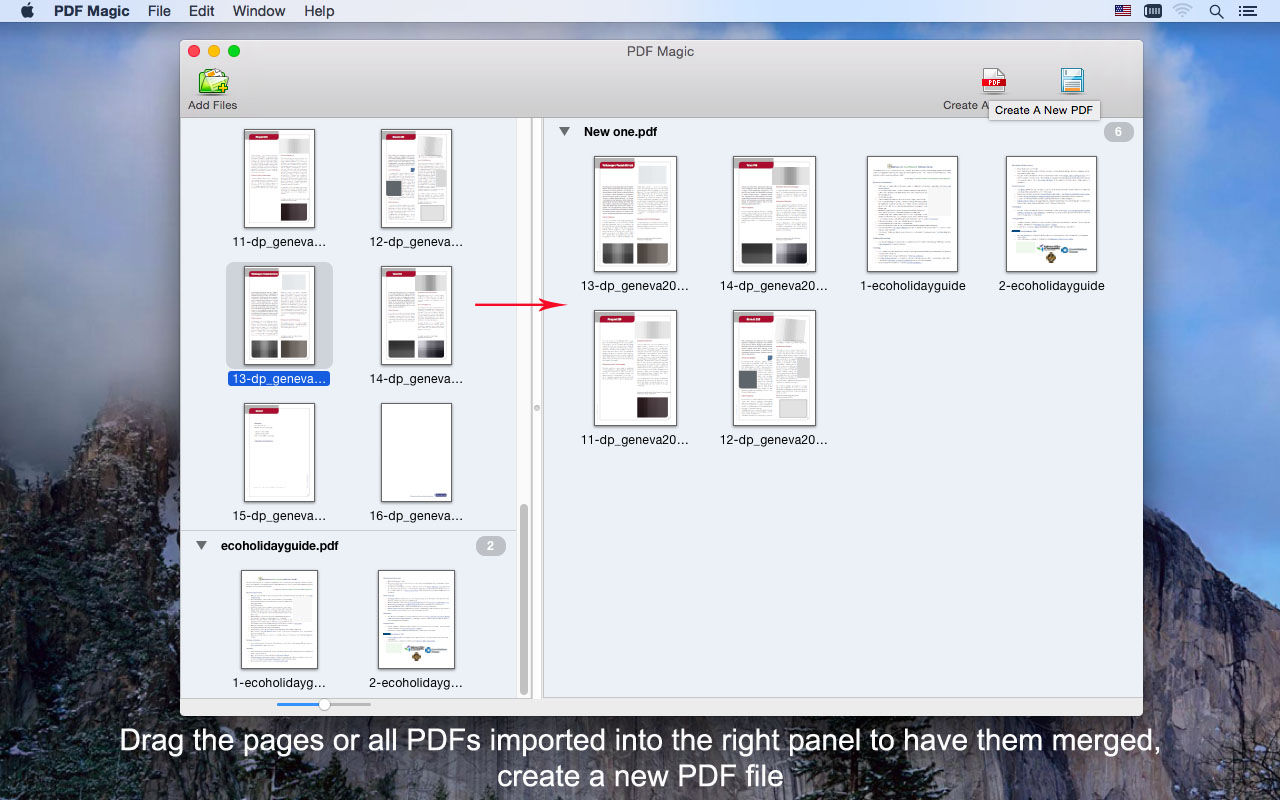Collapse the New one.pdf group

pyautogui.click(x=564, y=131)
